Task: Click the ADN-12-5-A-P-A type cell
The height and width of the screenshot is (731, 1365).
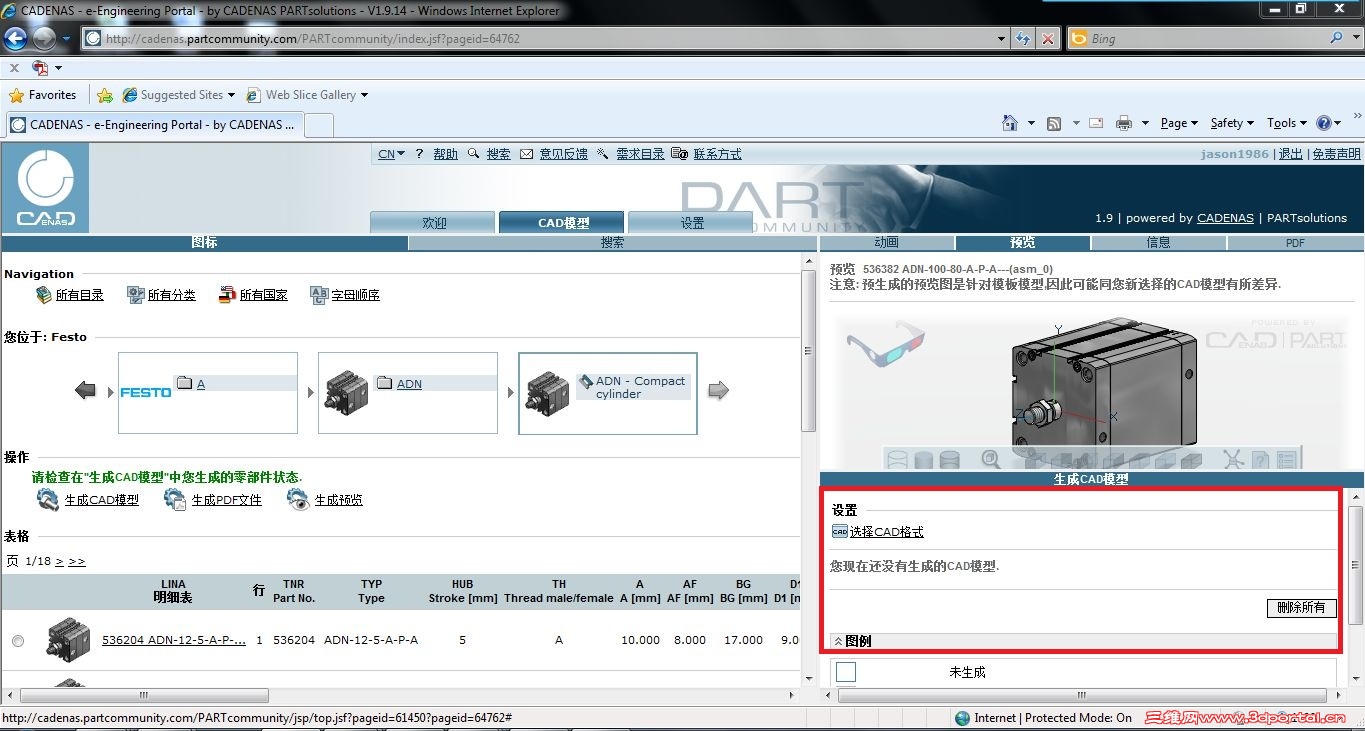Action: pyautogui.click(x=371, y=640)
